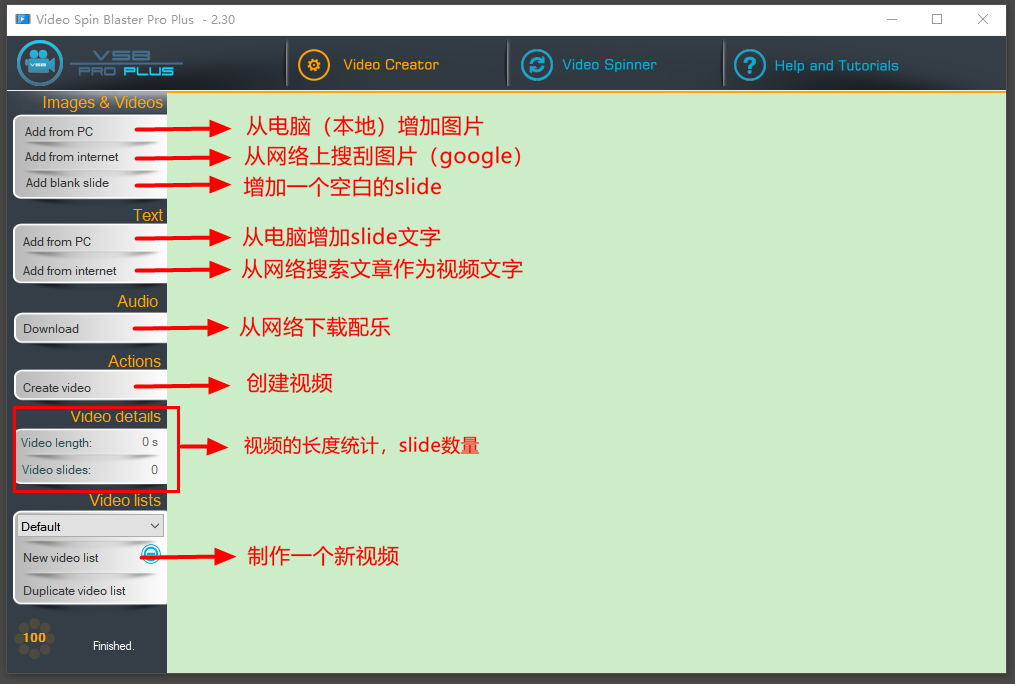Click the Video Spinner refresh icon
This screenshot has width=1015, height=684.
537,65
